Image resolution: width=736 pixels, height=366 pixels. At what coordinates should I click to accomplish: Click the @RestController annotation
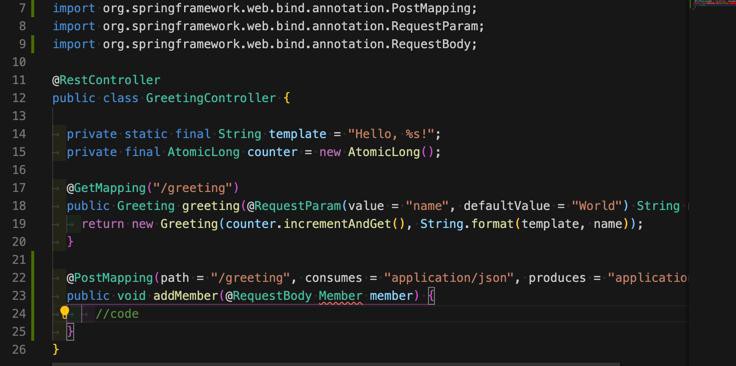[x=106, y=80]
